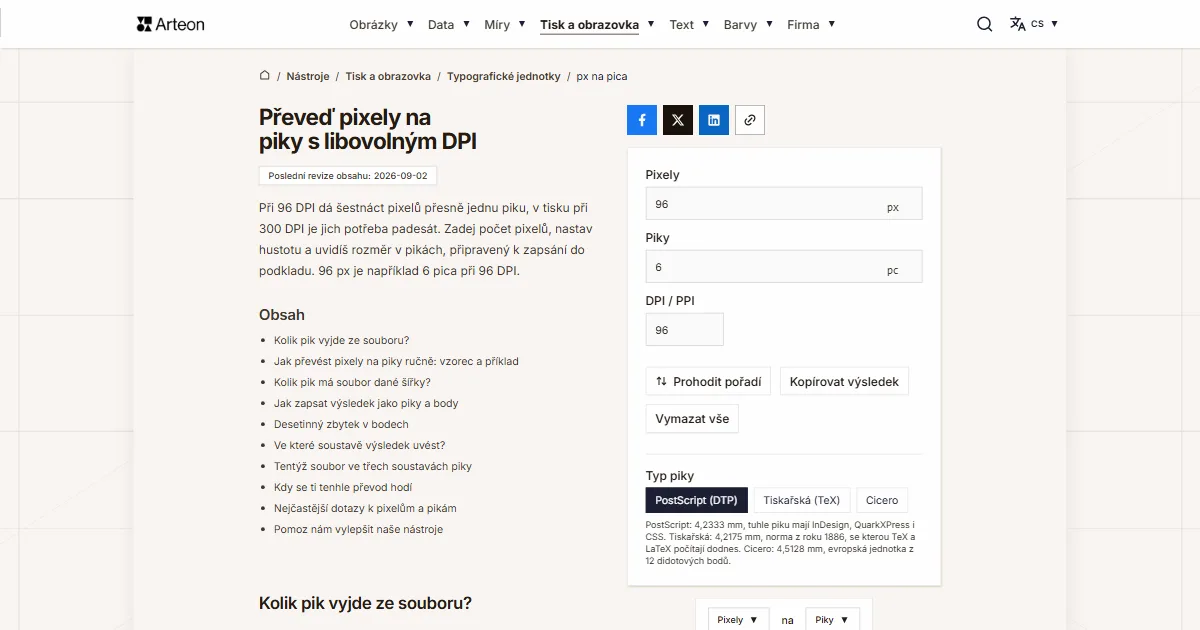Open the Tisk a obrazovka breadcrumb
This screenshot has width=1200, height=630.
(x=388, y=76)
